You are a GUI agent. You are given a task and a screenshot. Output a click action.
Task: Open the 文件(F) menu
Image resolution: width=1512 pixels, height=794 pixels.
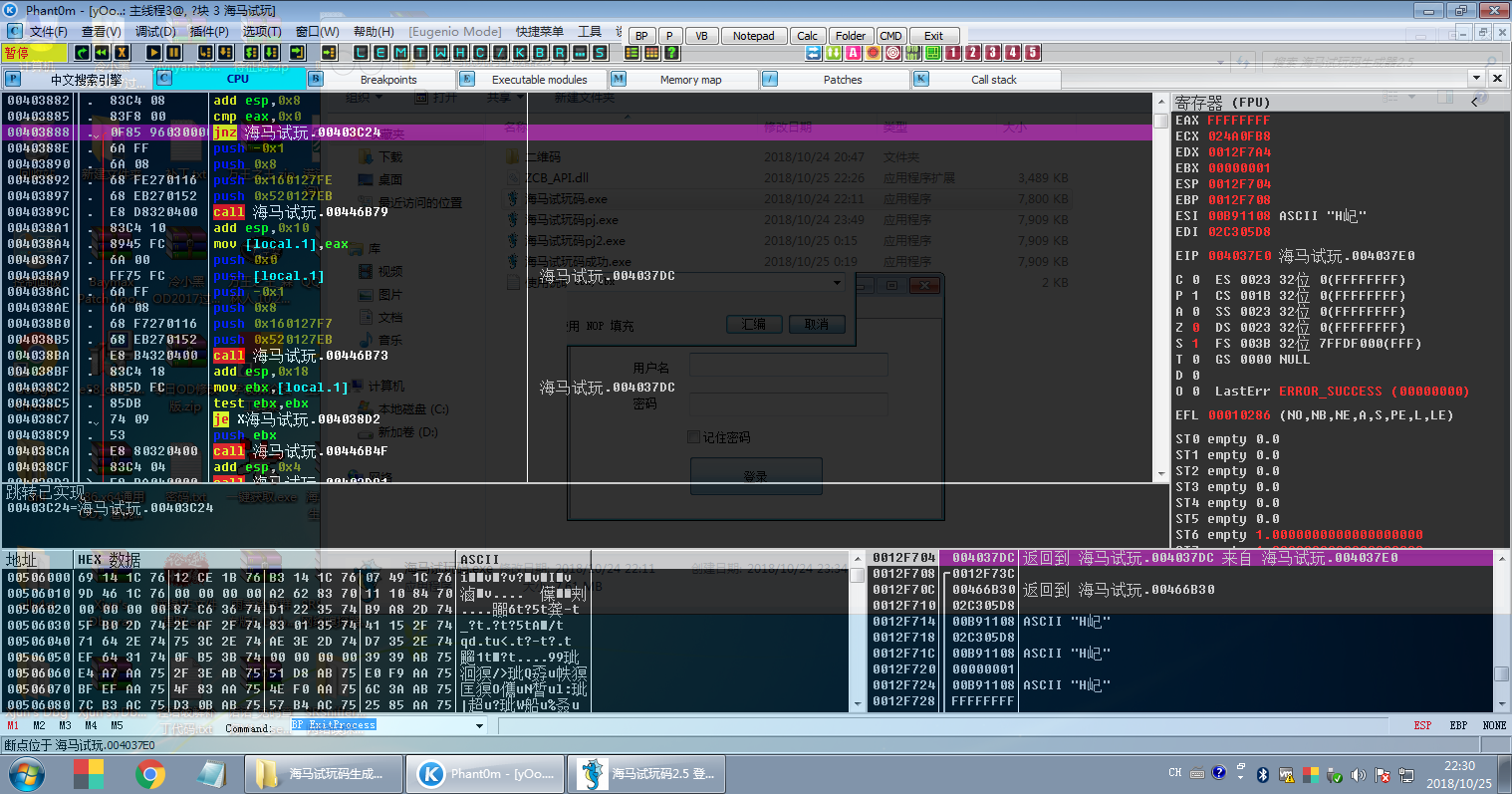(x=48, y=32)
